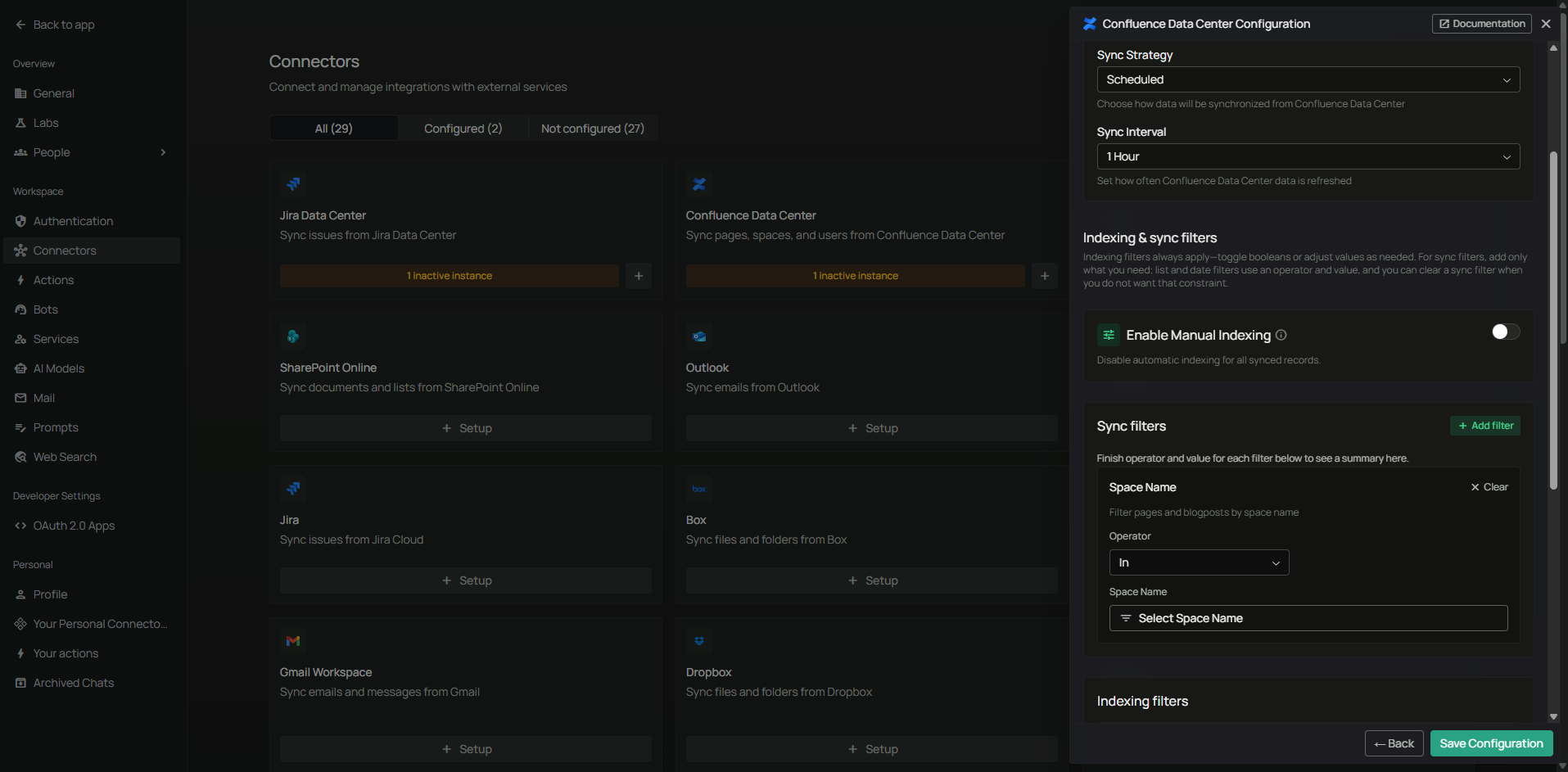1568x772 pixels.
Task: Open the Labs flask icon
Action: coord(20,123)
